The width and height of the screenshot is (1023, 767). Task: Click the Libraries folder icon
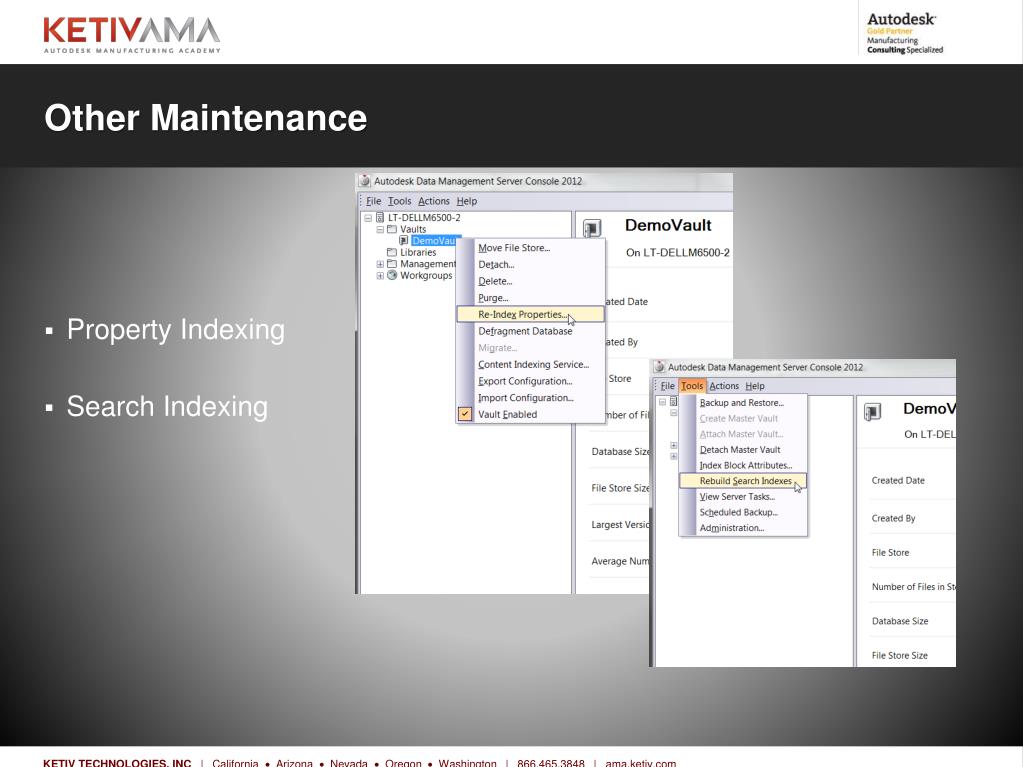(391, 252)
